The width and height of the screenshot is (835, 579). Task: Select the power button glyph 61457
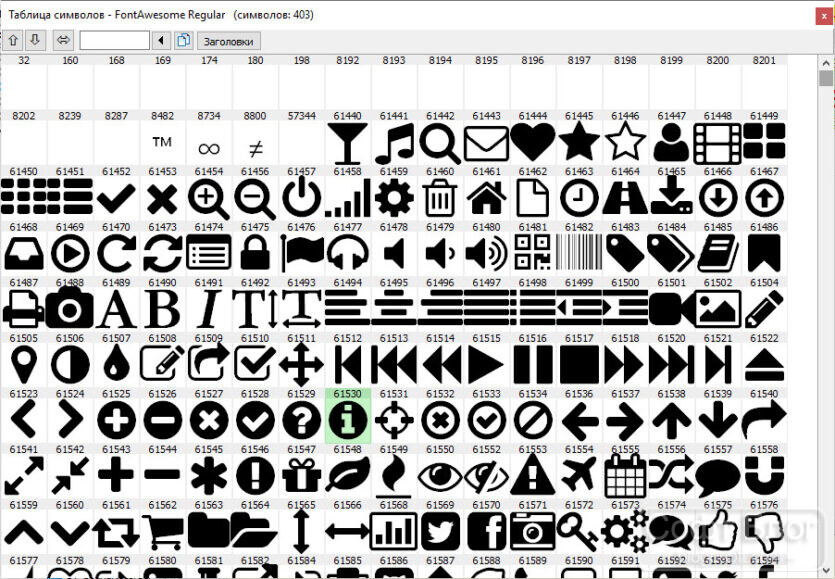pos(301,198)
